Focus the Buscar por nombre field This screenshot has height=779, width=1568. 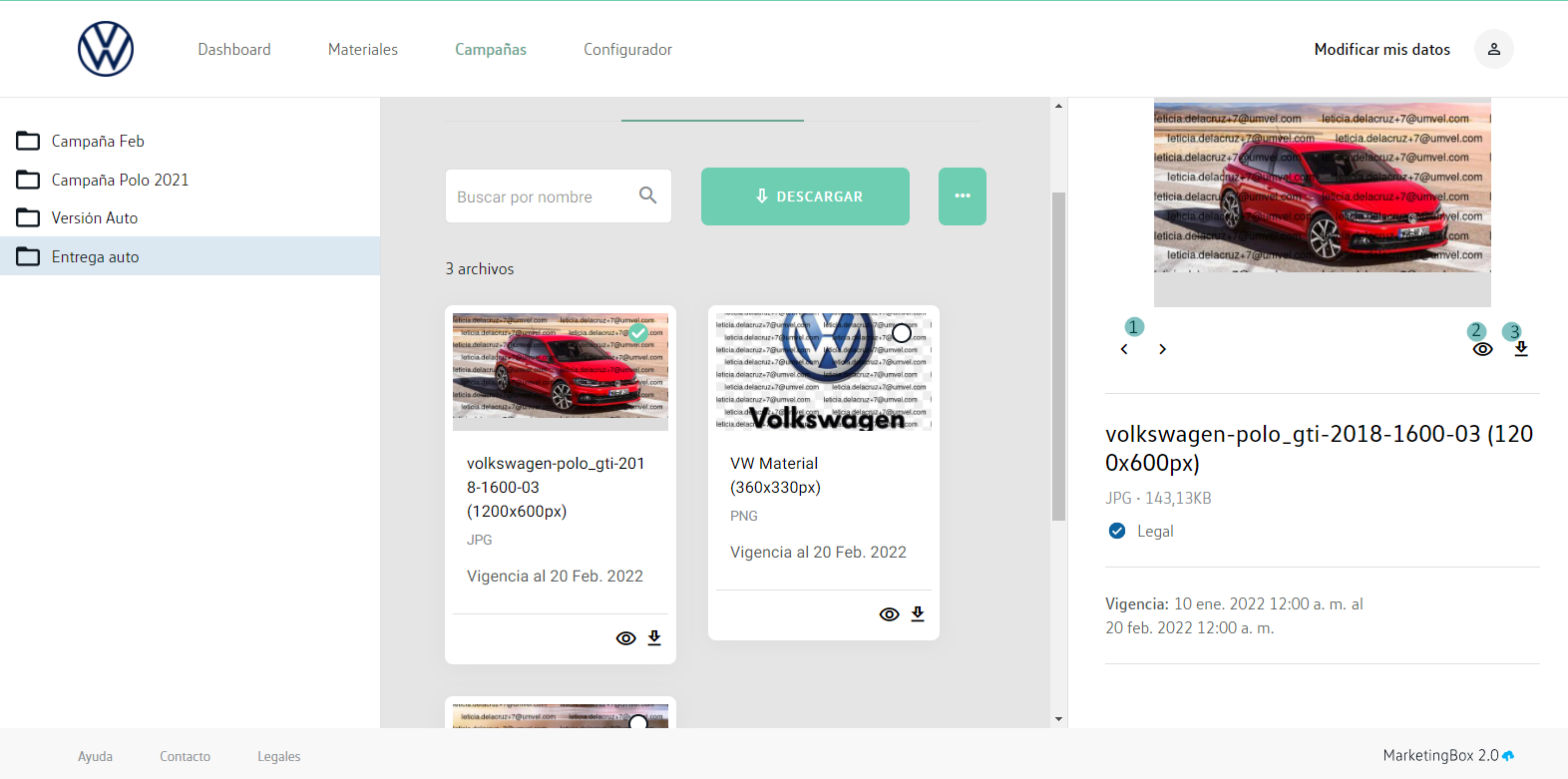pos(559,196)
